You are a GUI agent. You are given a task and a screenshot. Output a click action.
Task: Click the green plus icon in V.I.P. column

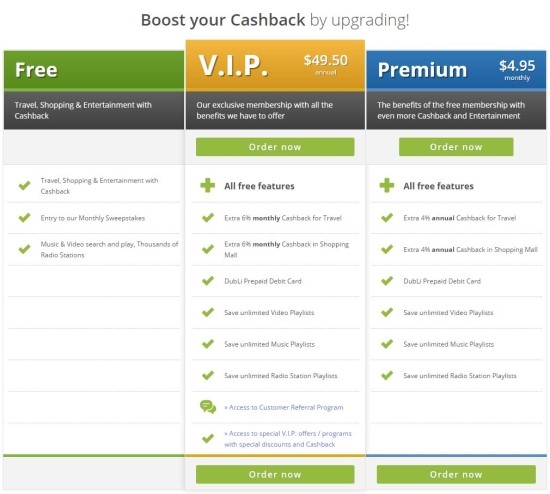pos(208,185)
